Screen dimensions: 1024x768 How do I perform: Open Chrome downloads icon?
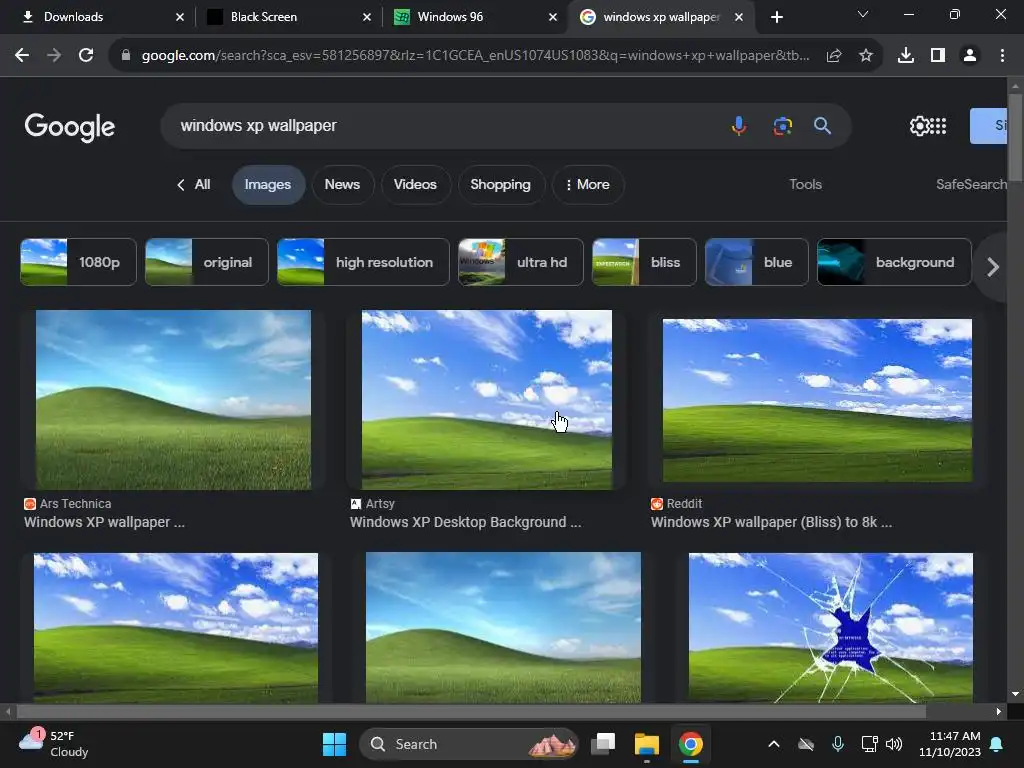click(906, 56)
